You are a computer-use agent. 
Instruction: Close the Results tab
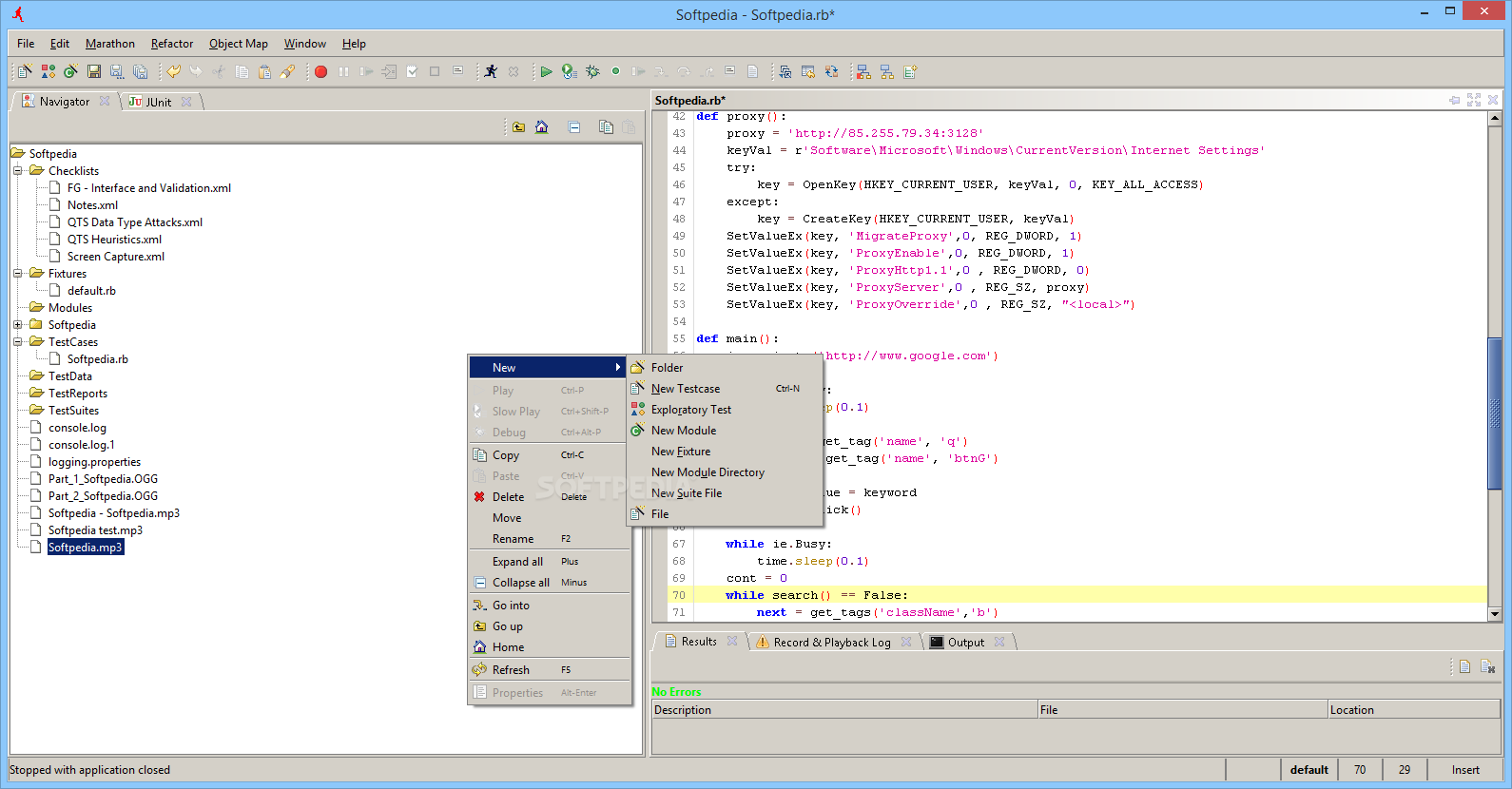click(732, 641)
